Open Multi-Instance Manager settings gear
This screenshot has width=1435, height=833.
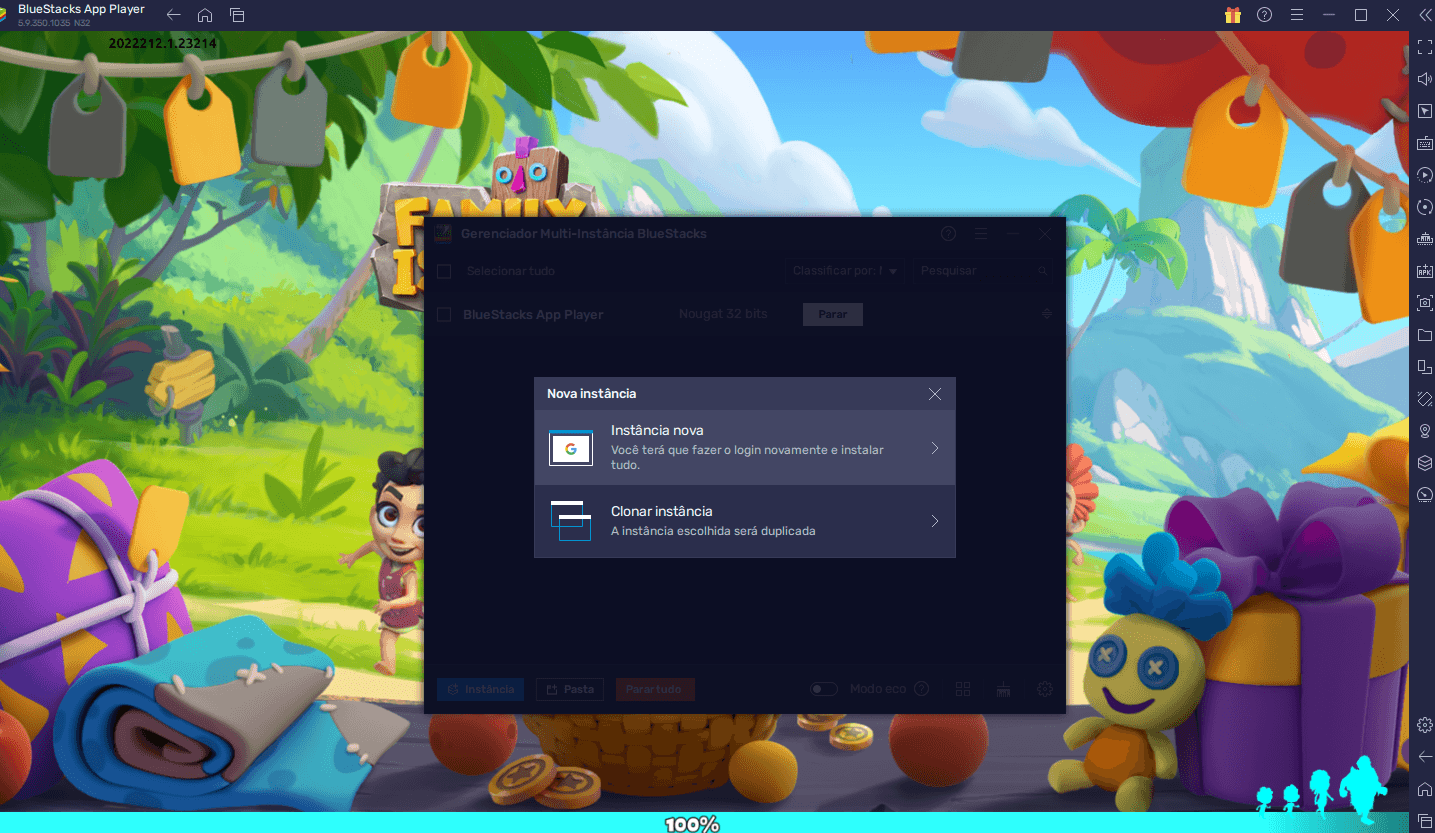(x=1045, y=689)
